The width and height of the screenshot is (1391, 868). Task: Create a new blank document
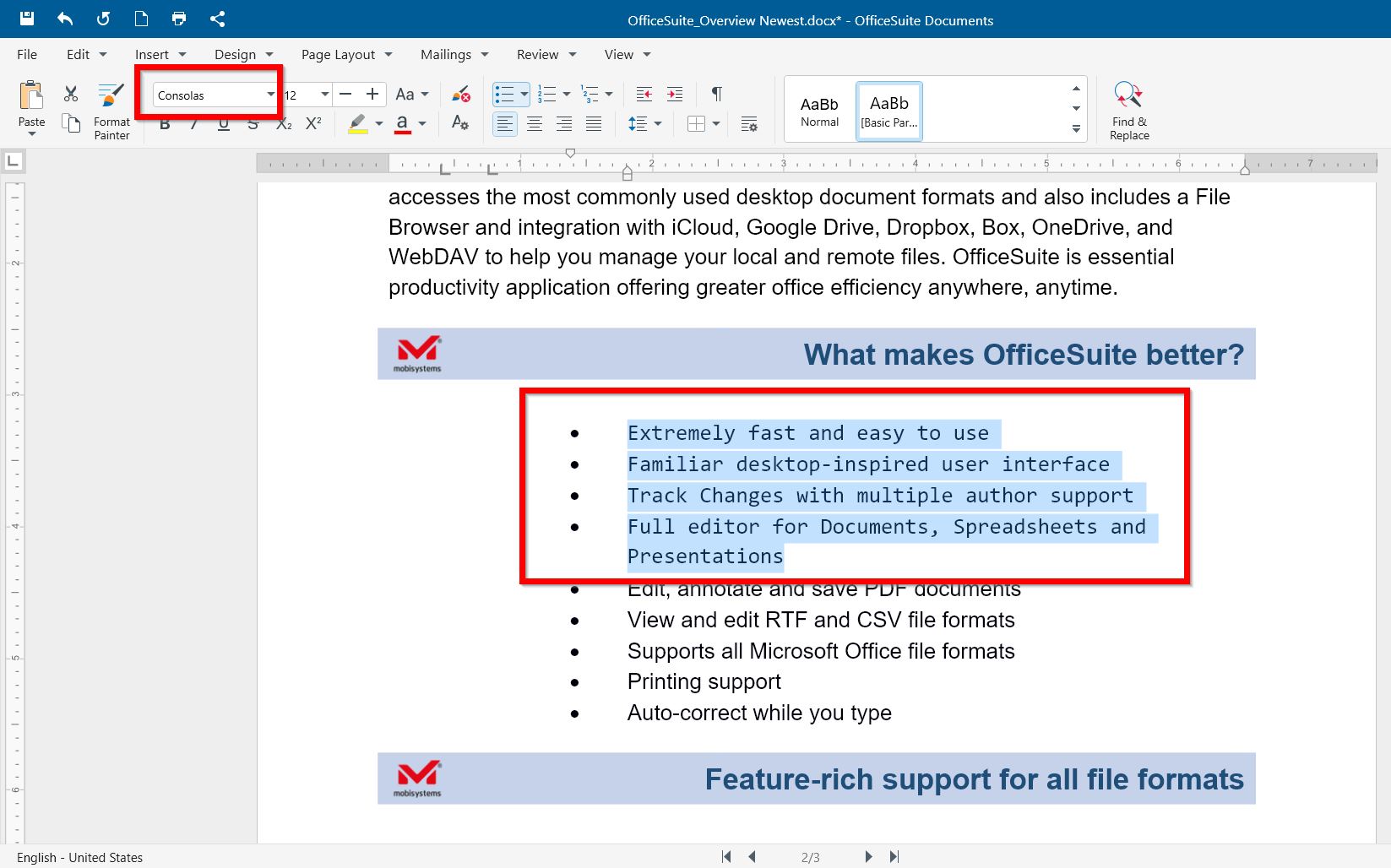pyautogui.click(x=141, y=19)
